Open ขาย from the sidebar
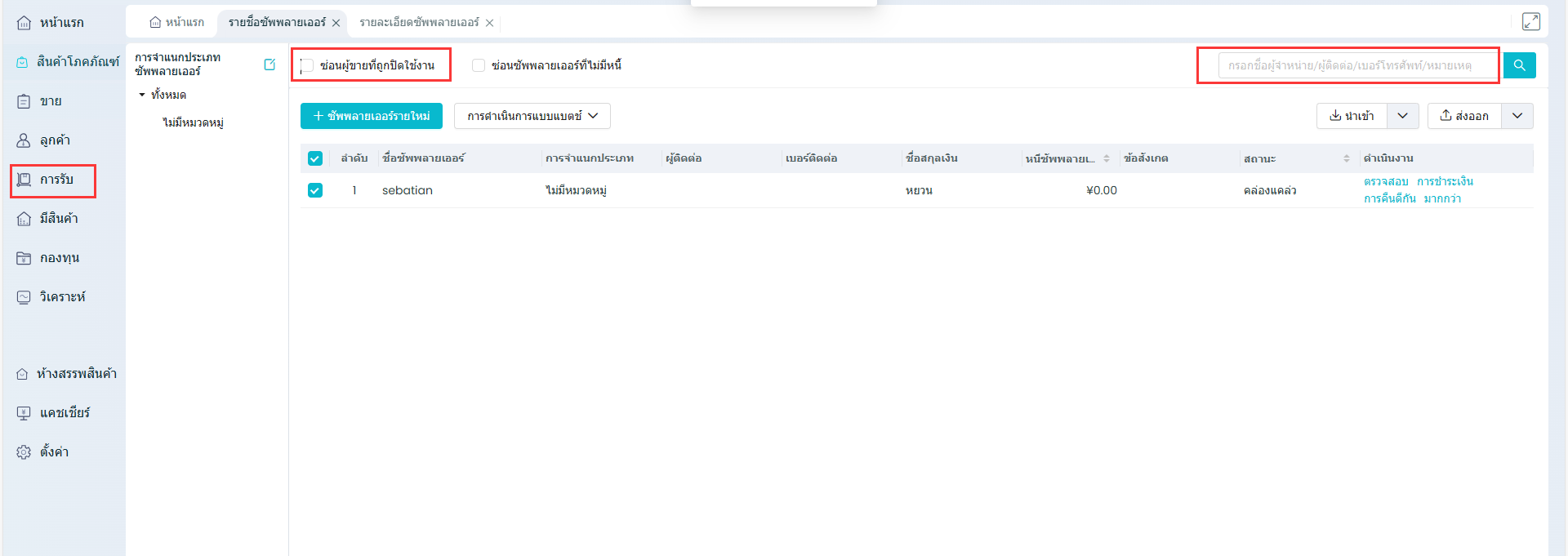1568x556 pixels. click(x=51, y=101)
